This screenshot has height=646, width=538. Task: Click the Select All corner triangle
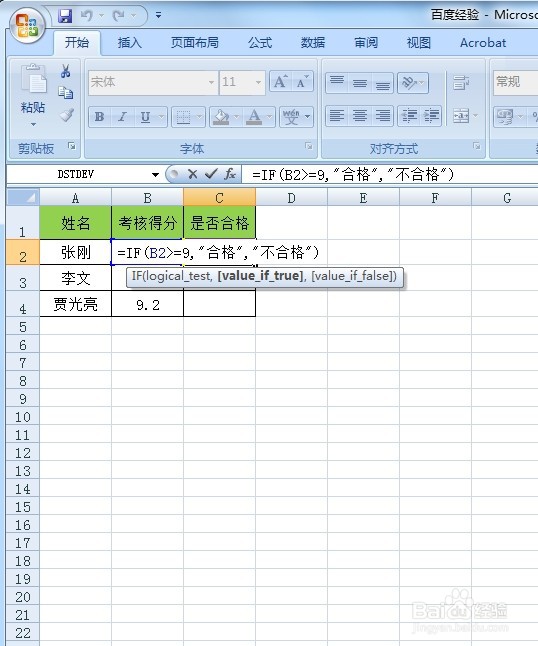point(23,197)
